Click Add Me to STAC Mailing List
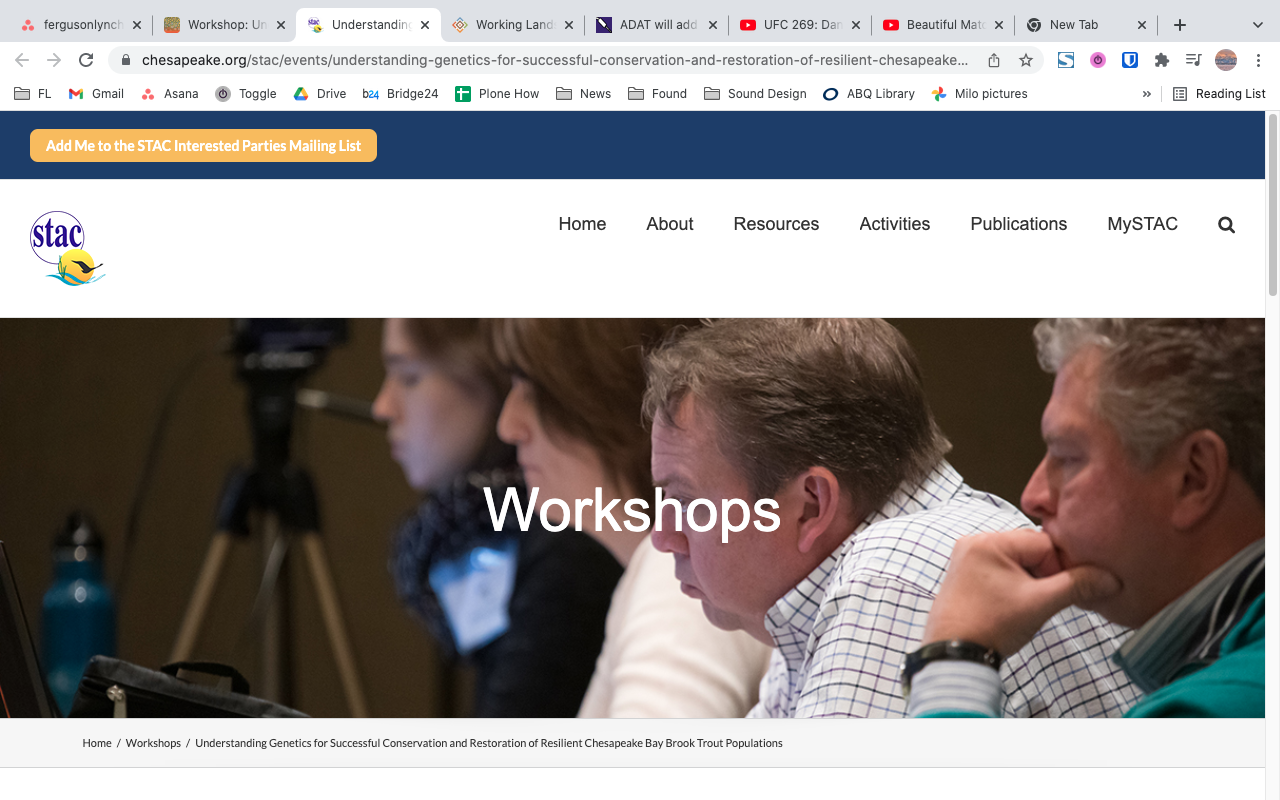 pos(203,145)
